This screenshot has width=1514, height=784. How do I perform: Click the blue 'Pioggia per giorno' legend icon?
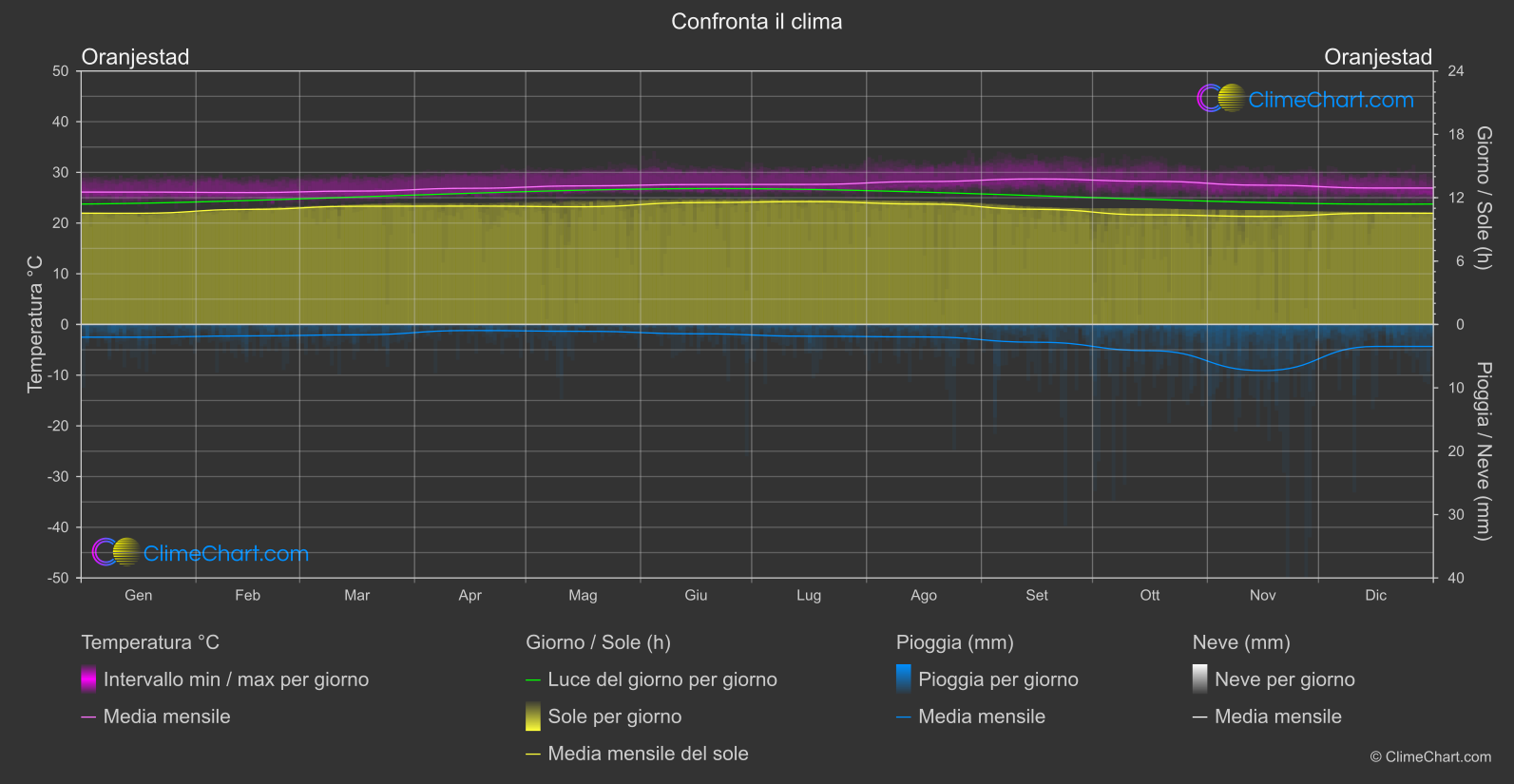(x=903, y=679)
